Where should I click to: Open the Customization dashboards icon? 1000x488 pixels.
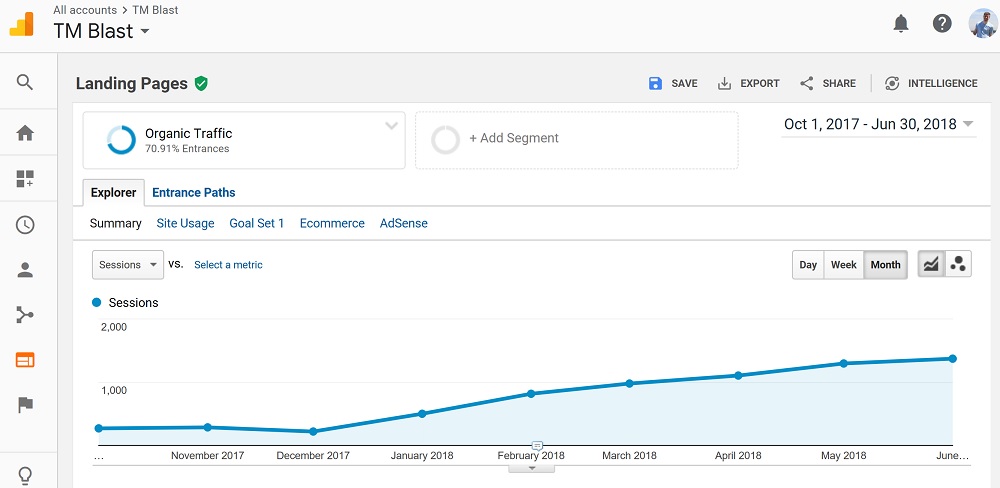25,179
